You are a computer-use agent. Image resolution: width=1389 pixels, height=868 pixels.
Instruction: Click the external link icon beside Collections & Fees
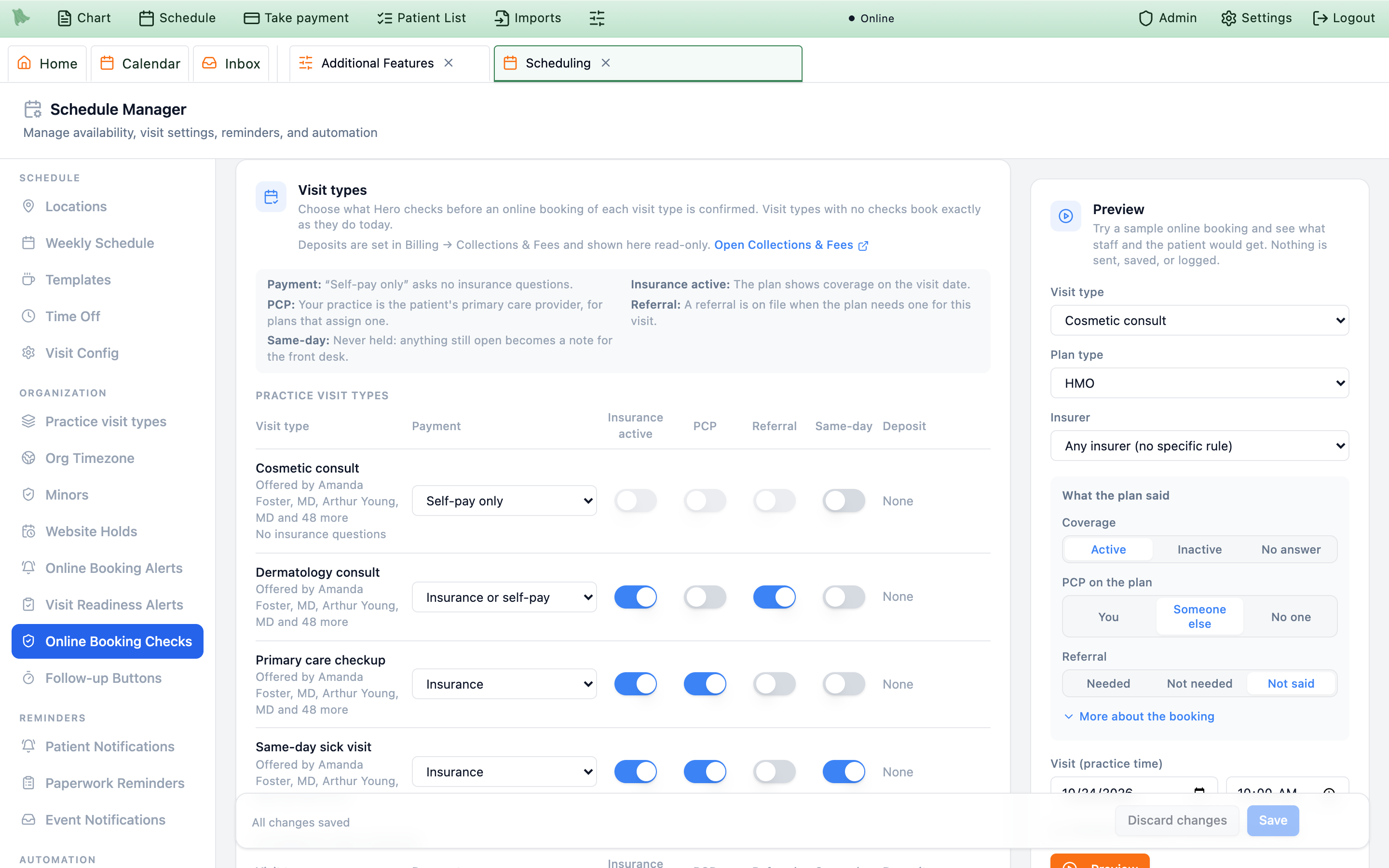point(863,246)
